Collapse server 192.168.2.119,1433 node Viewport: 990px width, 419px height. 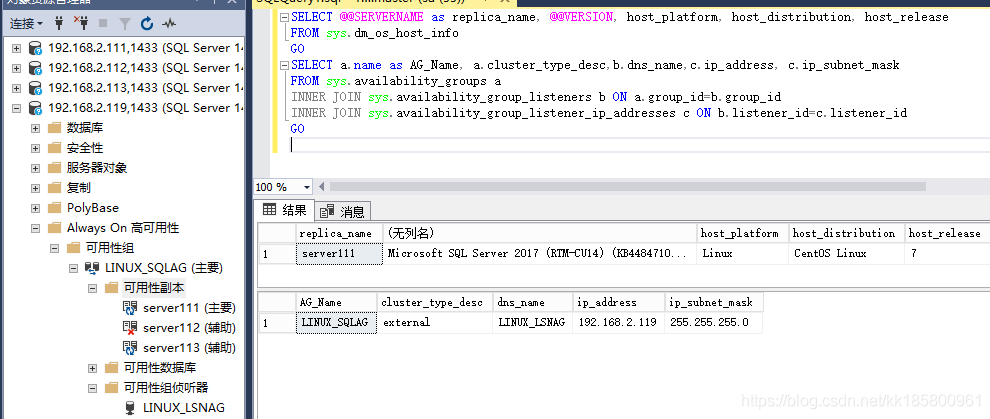tap(16, 108)
